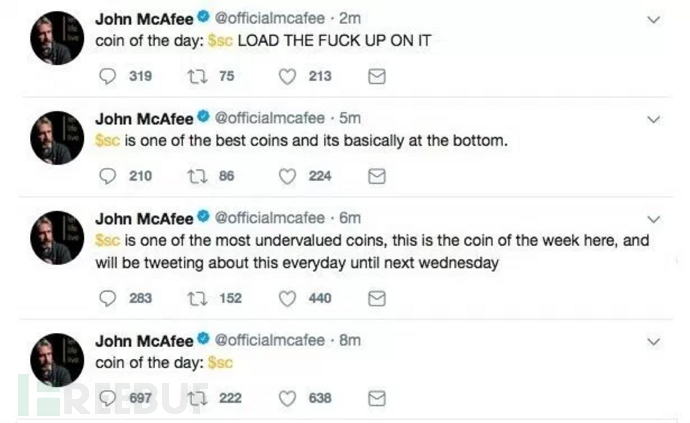The image size is (690, 423).
Task: Share the 6m tweet by direct message
Action: click(x=377, y=298)
